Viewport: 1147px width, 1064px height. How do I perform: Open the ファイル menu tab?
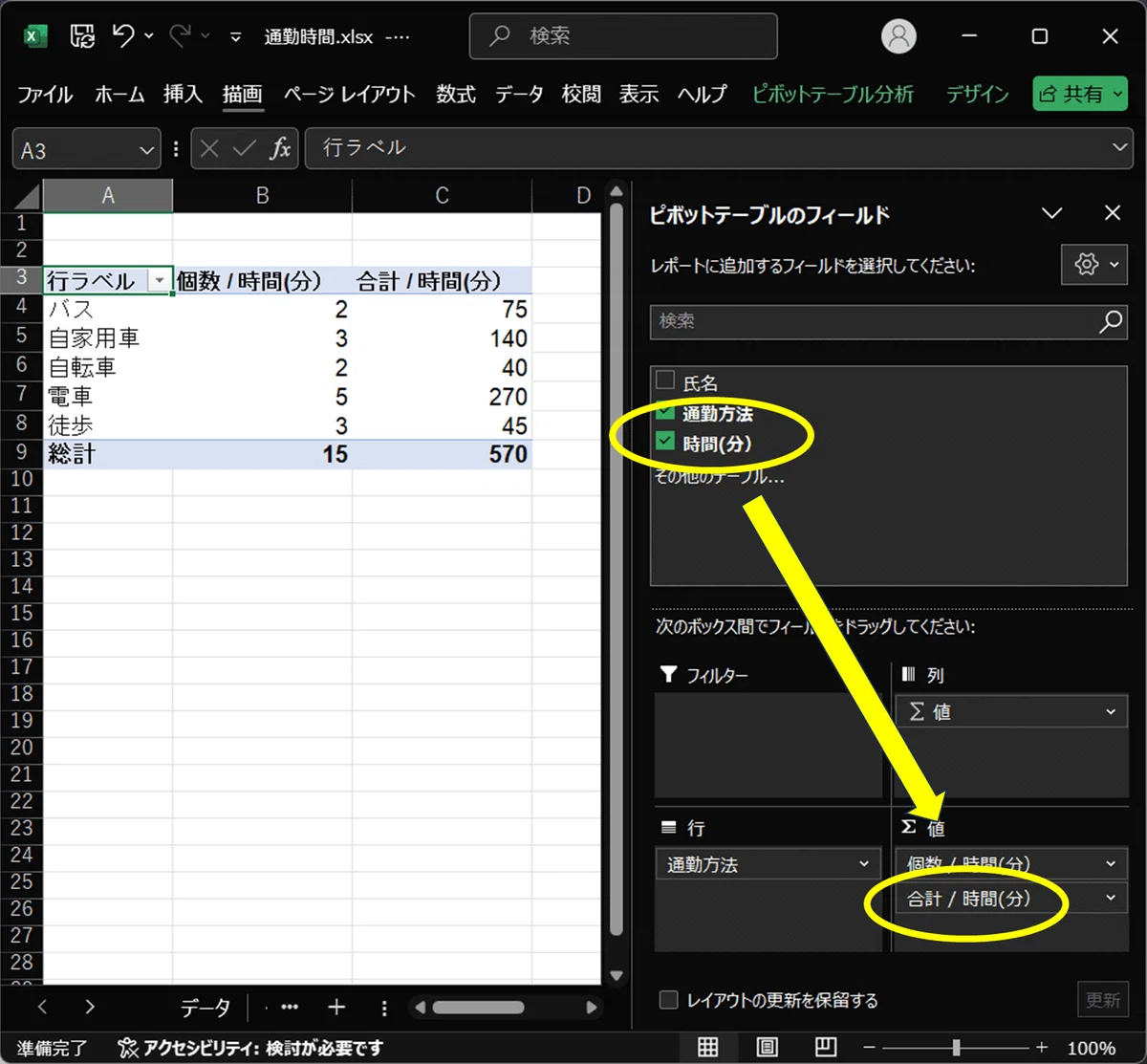(x=45, y=94)
